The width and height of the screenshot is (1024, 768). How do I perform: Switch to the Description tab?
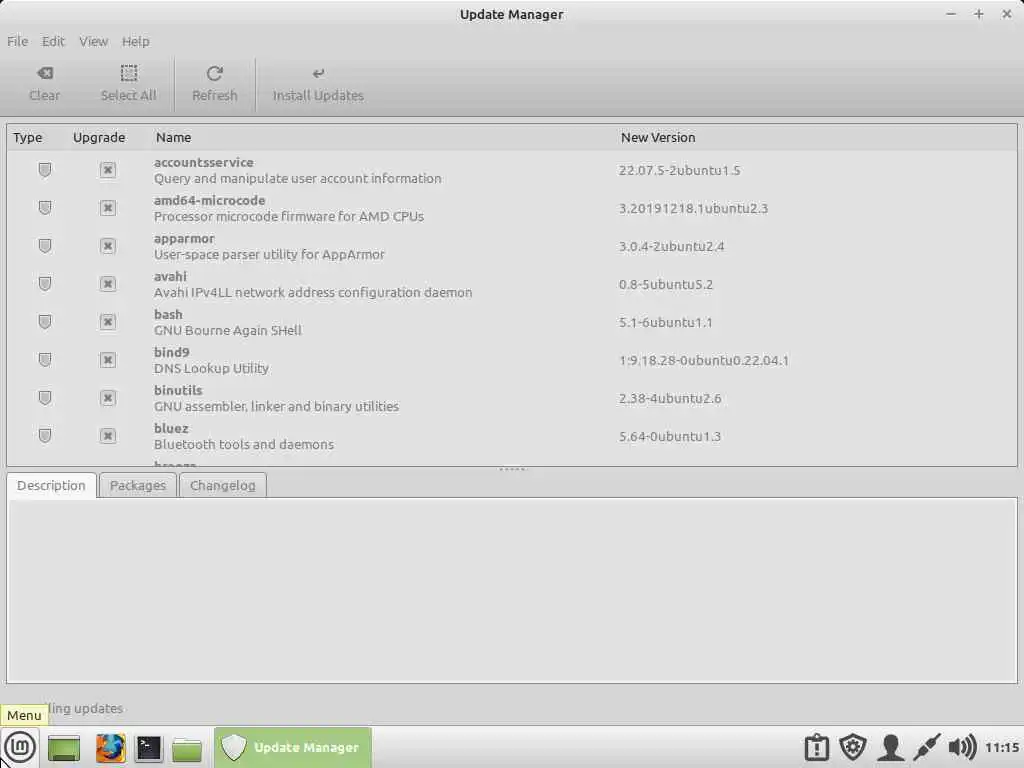point(52,485)
